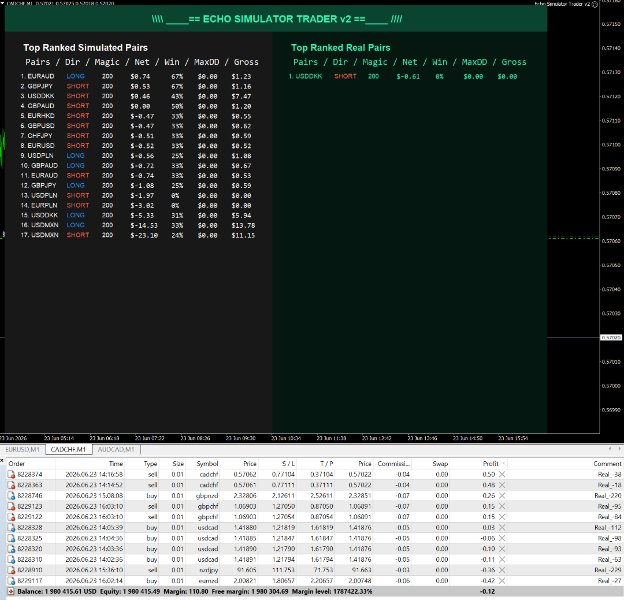
Task: Click the real pair 'USDDKK' SHORT row
Action: (403, 76)
